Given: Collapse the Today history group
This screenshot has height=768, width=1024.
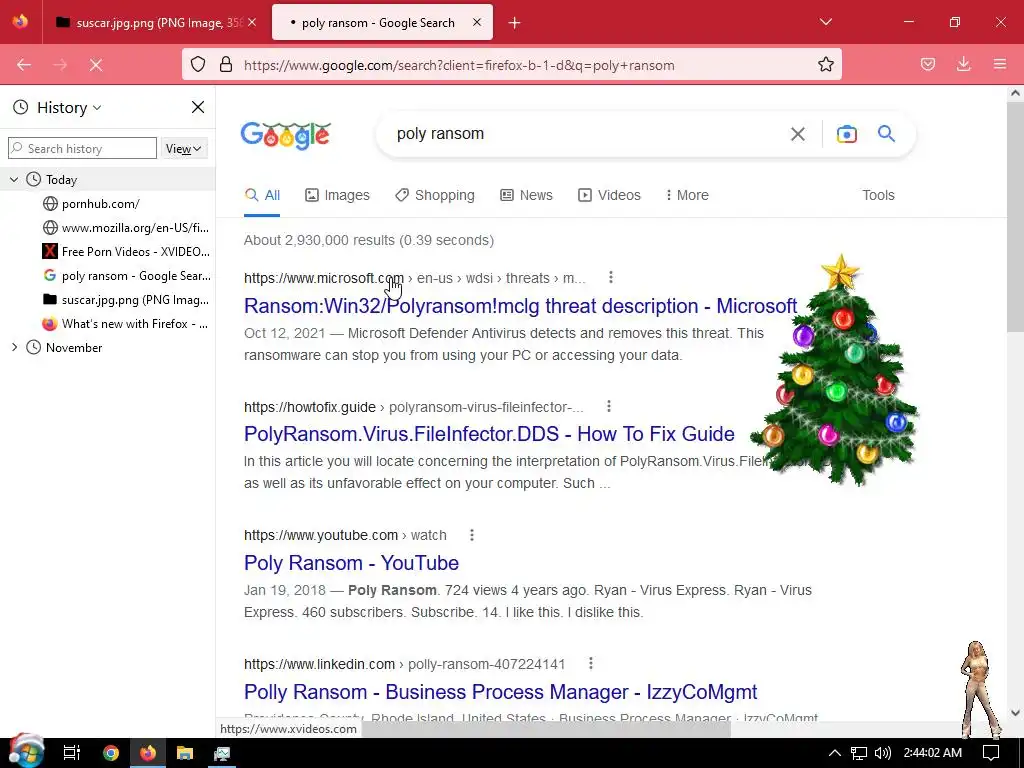Looking at the screenshot, I should pos(14,180).
